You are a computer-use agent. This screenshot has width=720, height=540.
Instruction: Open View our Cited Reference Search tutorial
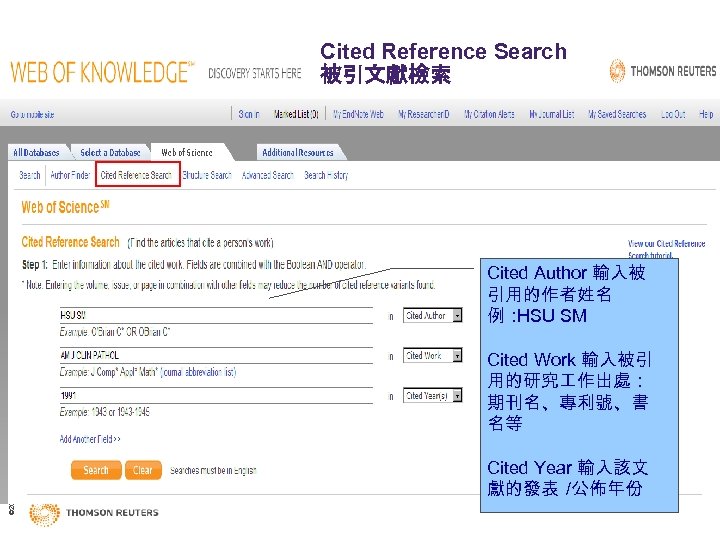tap(666, 248)
